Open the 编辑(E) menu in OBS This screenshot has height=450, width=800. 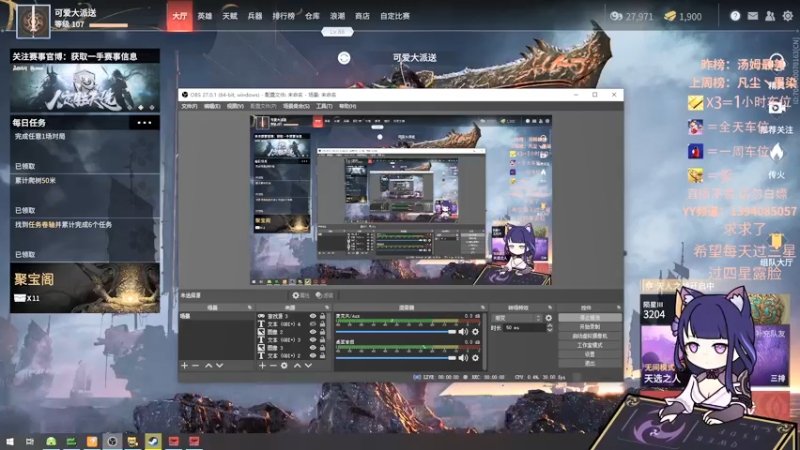click(212, 106)
